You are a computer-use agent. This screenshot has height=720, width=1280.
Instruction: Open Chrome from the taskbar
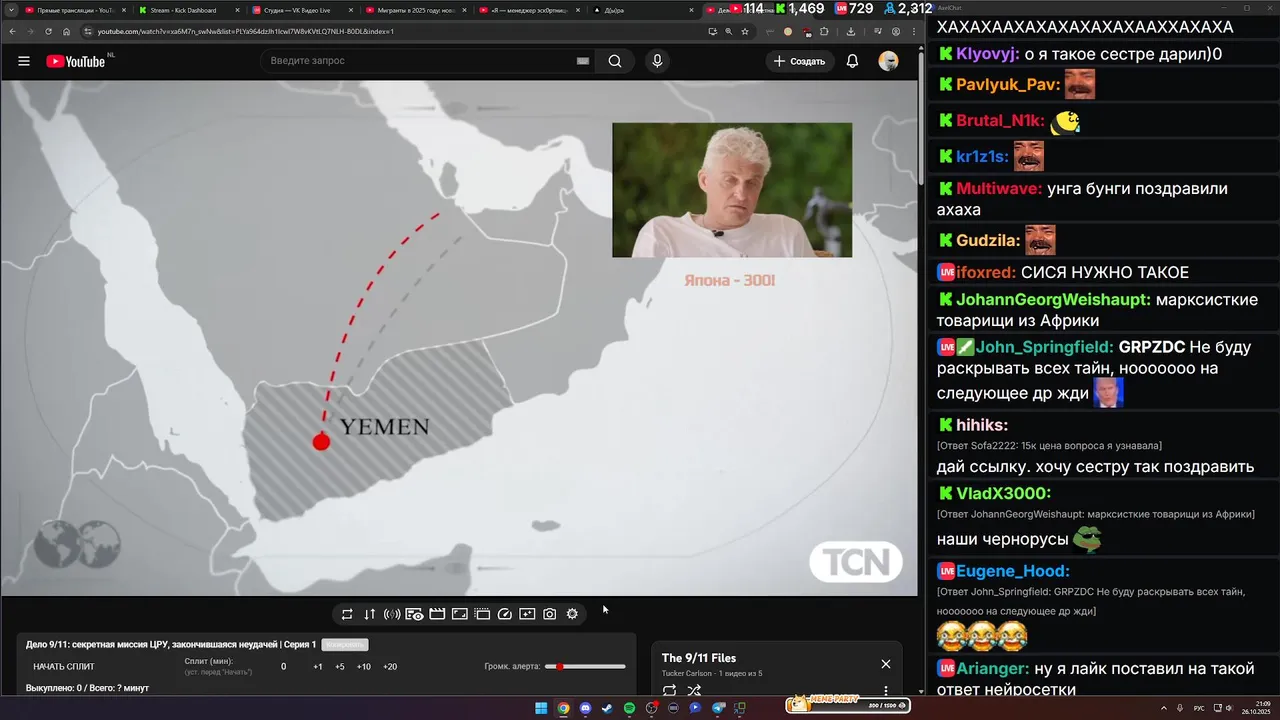point(563,708)
